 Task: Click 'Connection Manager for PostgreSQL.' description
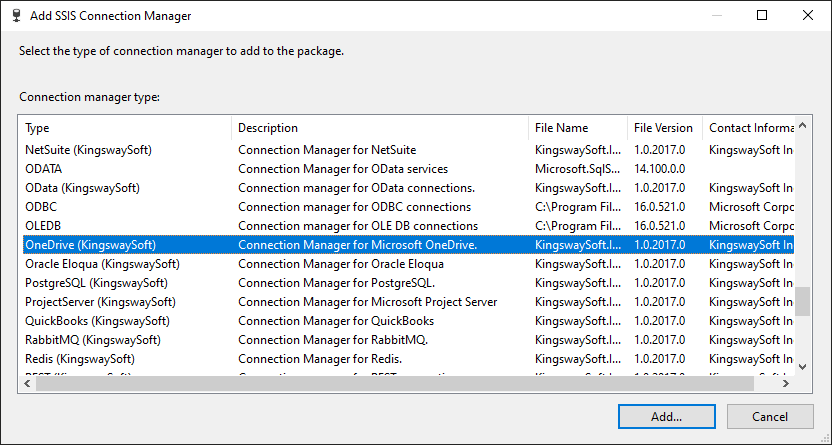[x=336, y=283]
